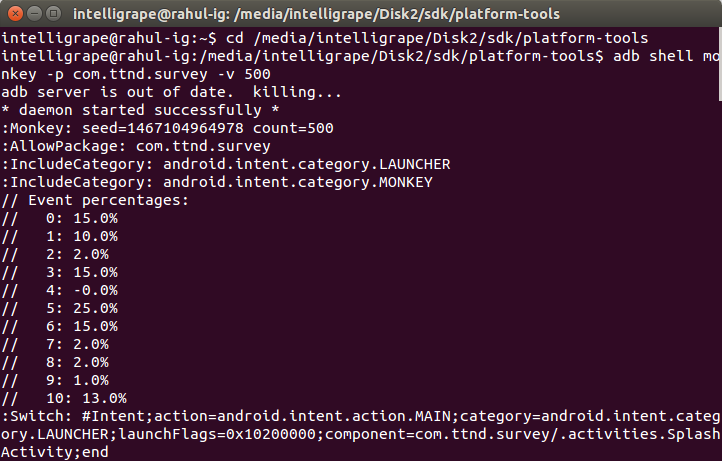Viewport: 722px width, 461px height.
Task: Click the event 0 percentage line
Action: pos(59,218)
